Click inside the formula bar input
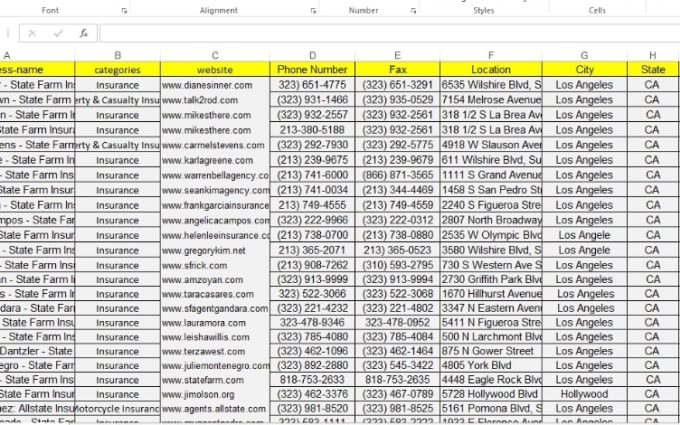Viewport: 680px width, 425px height. [389, 33]
